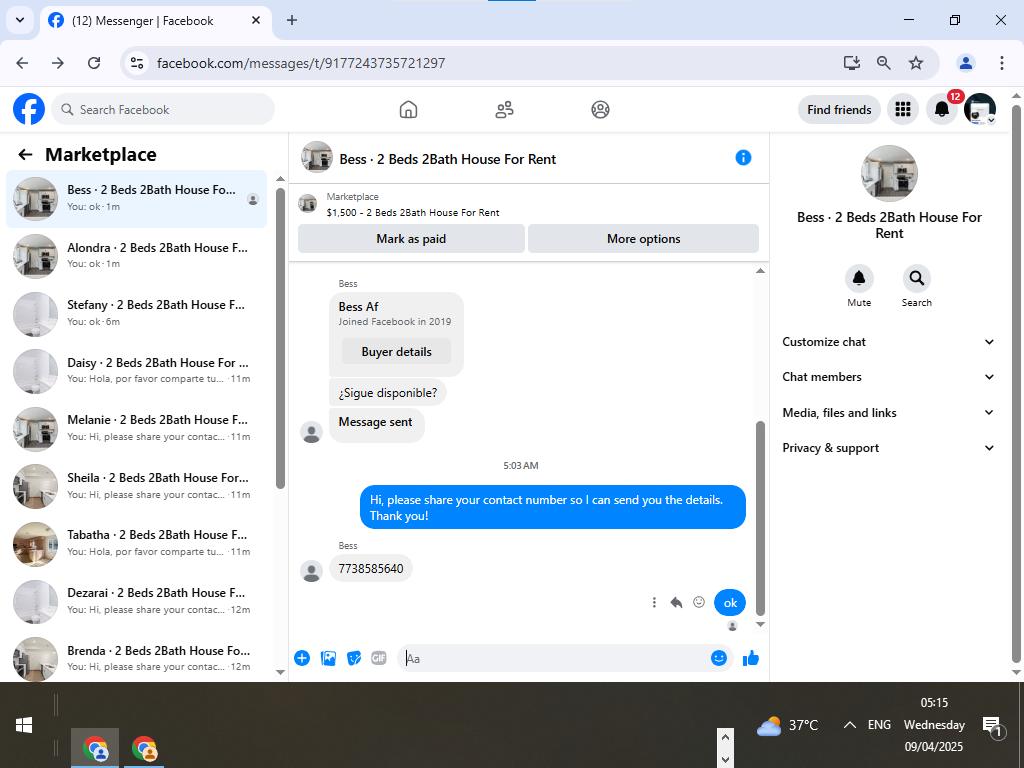The image size is (1024, 768).
Task: Click the conversation list scrollbar
Action: [280, 338]
